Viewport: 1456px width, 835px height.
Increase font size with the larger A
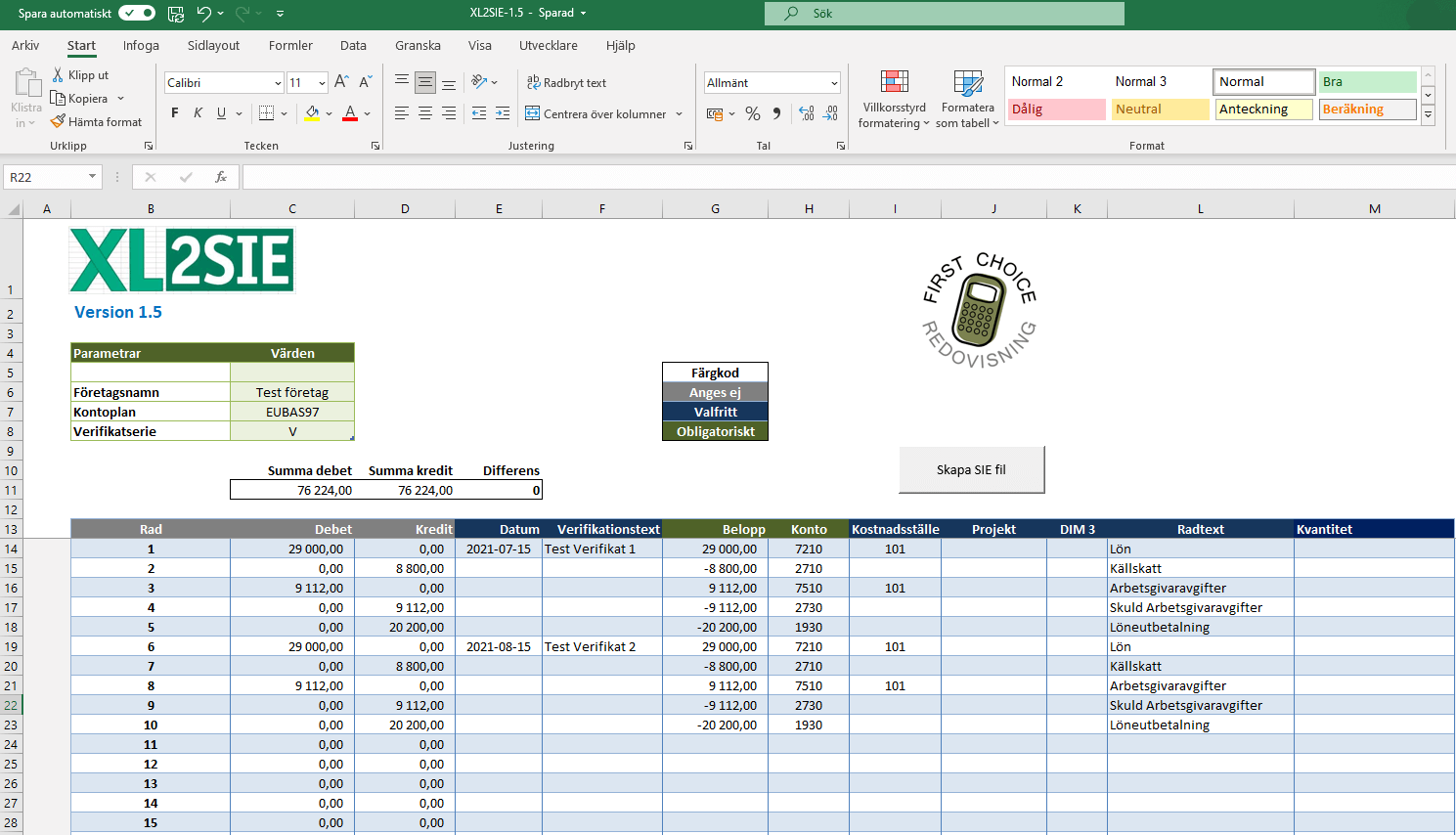click(341, 82)
